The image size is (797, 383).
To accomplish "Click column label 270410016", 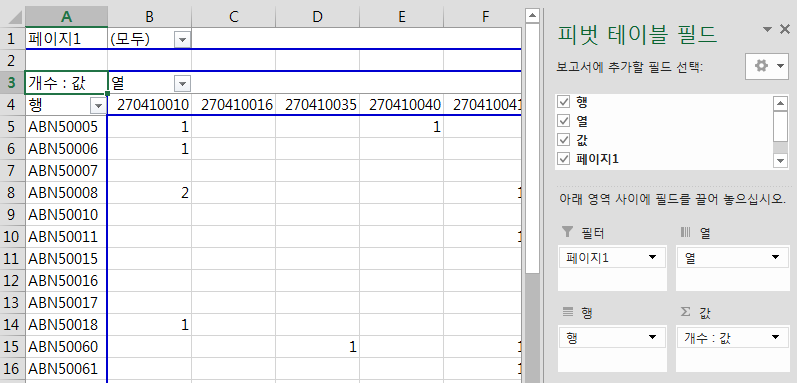I will pyautogui.click(x=233, y=105).
